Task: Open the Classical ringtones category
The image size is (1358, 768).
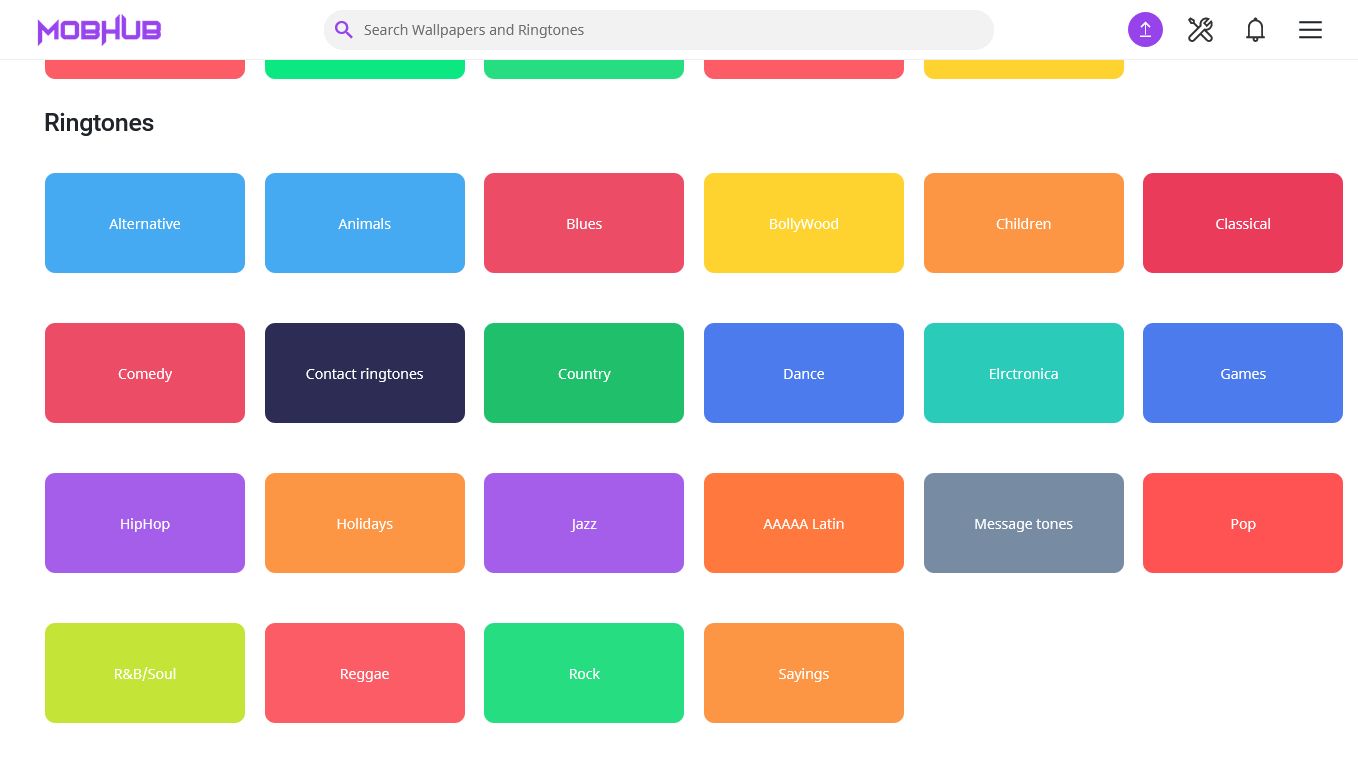Action: tap(1243, 223)
